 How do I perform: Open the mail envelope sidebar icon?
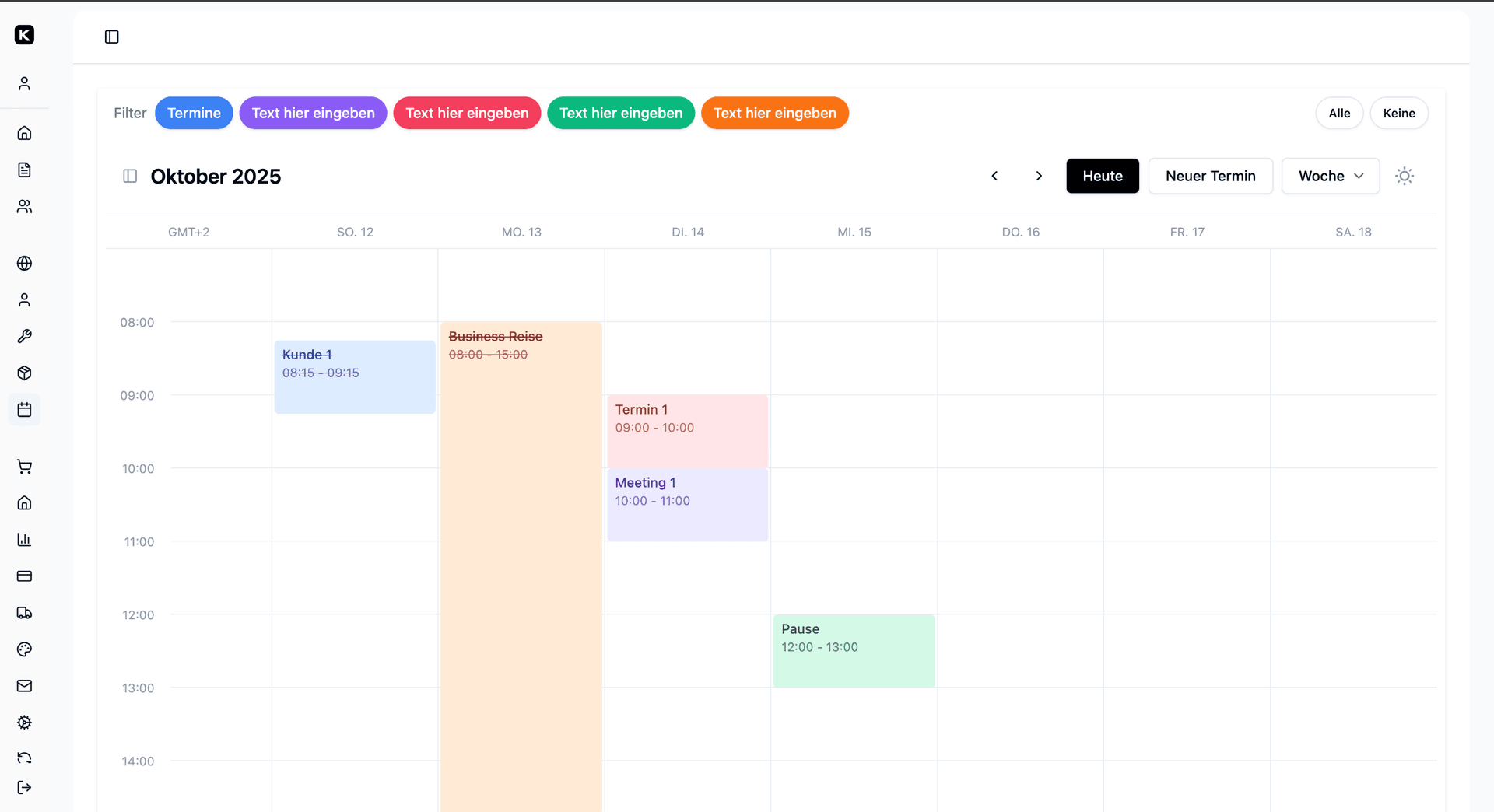[x=24, y=686]
